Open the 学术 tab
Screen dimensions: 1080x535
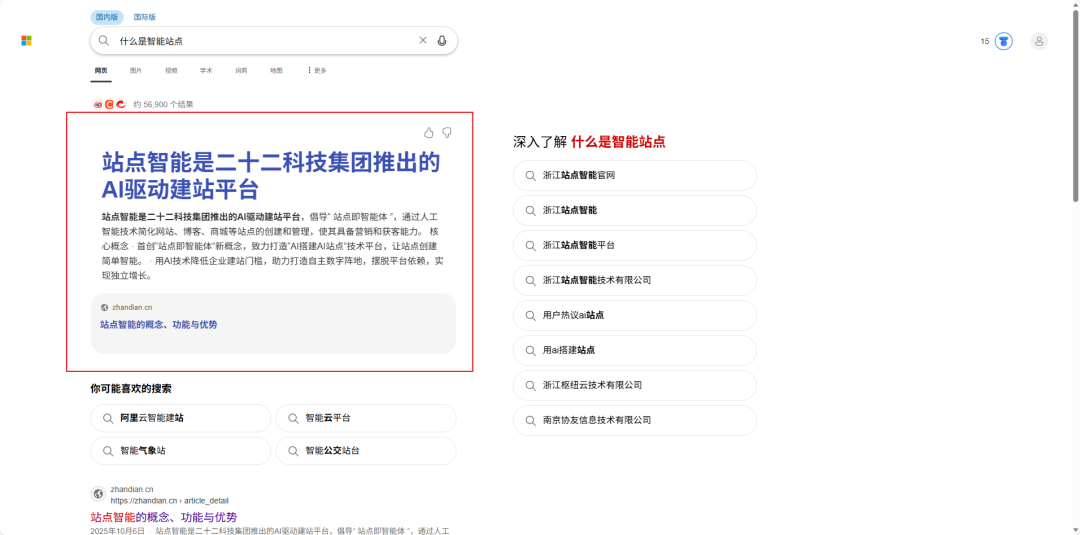point(206,70)
